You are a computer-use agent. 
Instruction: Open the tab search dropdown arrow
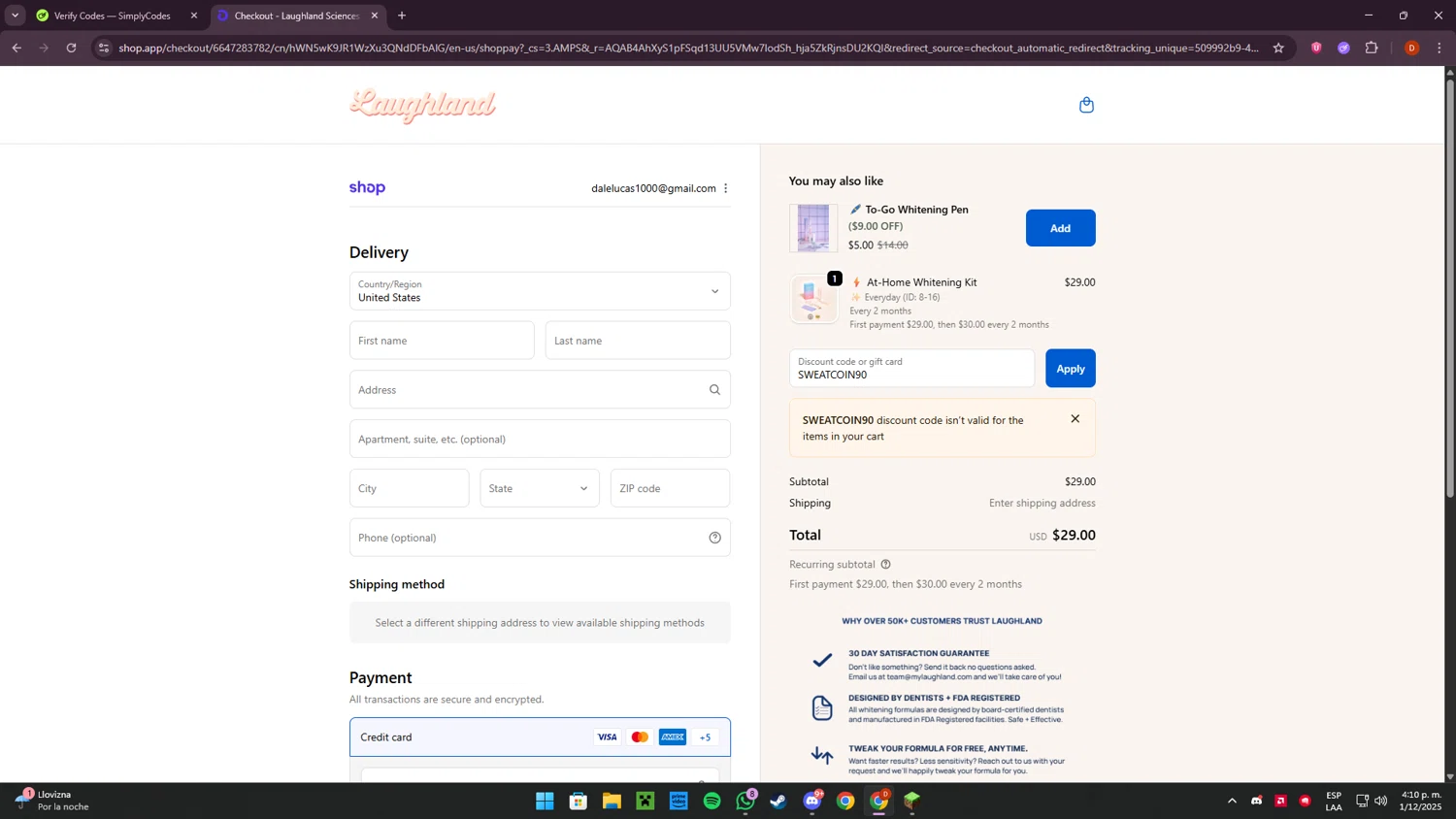(15, 16)
